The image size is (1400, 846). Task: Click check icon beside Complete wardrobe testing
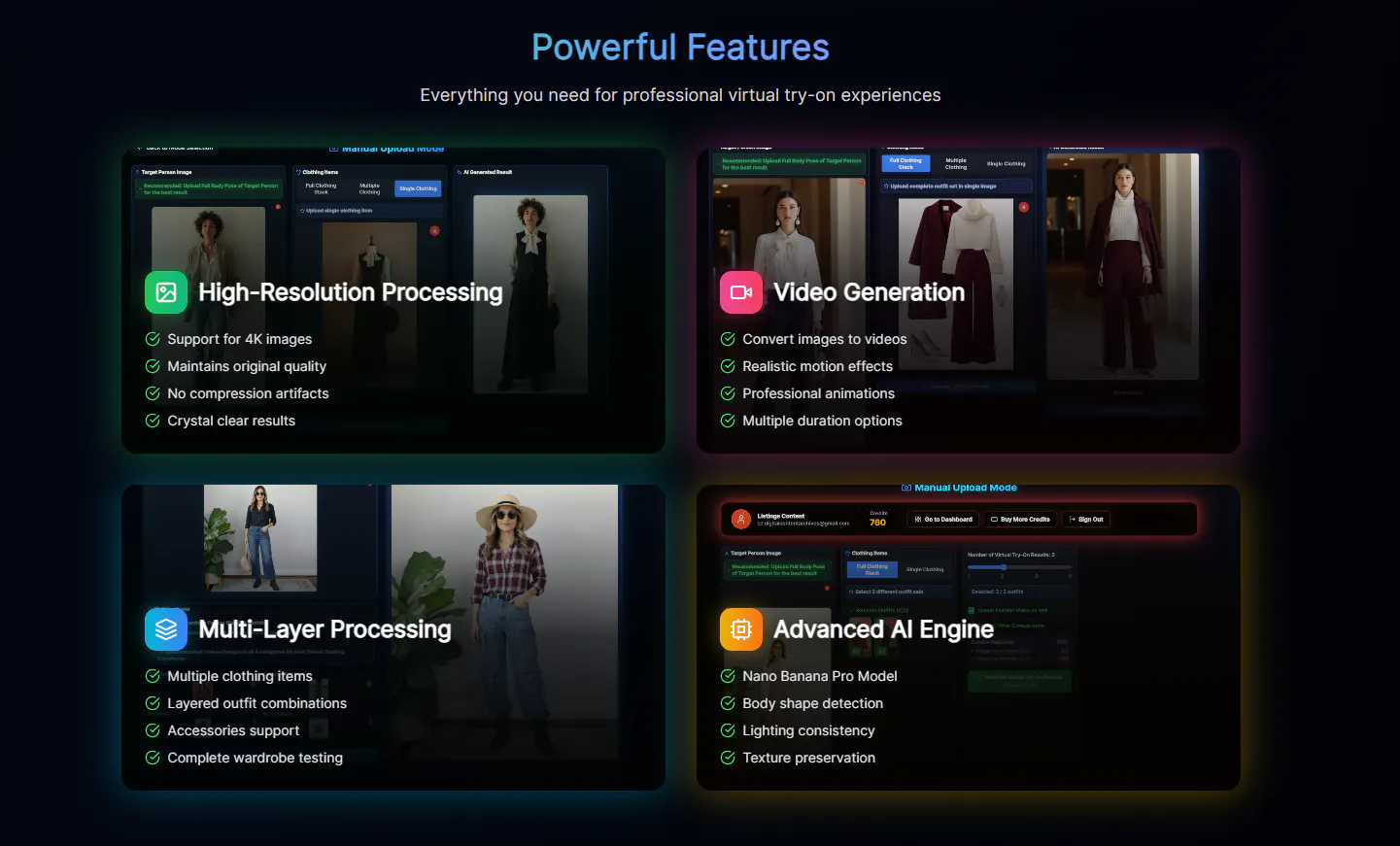[x=153, y=758]
